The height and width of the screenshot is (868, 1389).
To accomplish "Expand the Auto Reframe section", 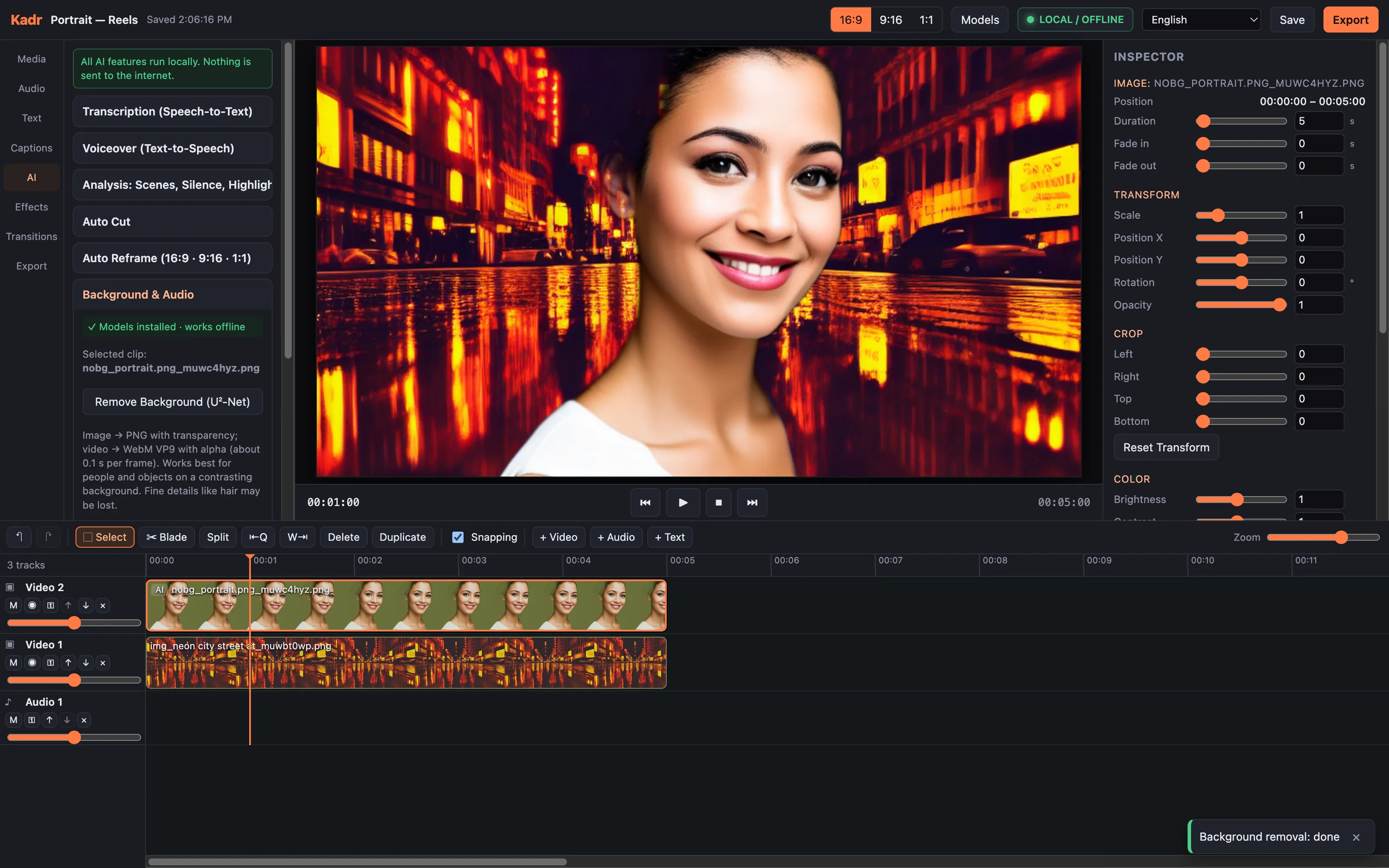I will [x=172, y=258].
